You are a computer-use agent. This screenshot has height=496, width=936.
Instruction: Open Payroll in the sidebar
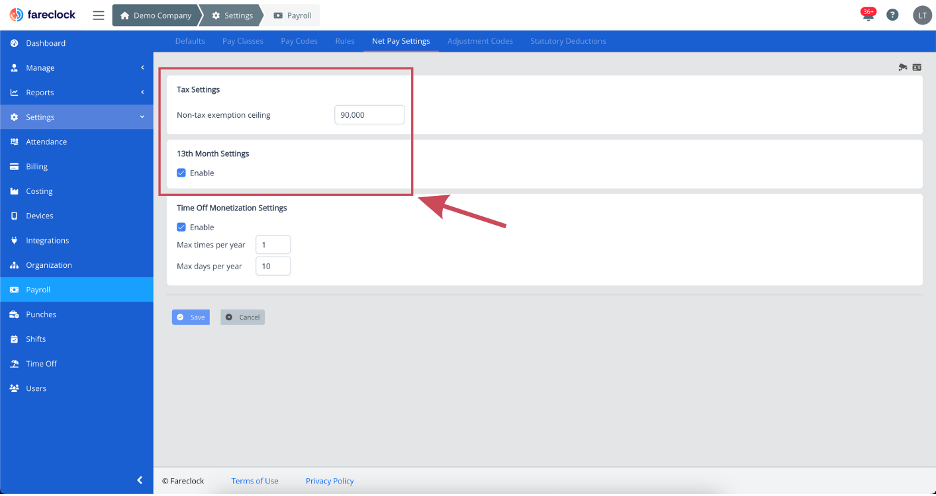pyautogui.click(x=76, y=289)
